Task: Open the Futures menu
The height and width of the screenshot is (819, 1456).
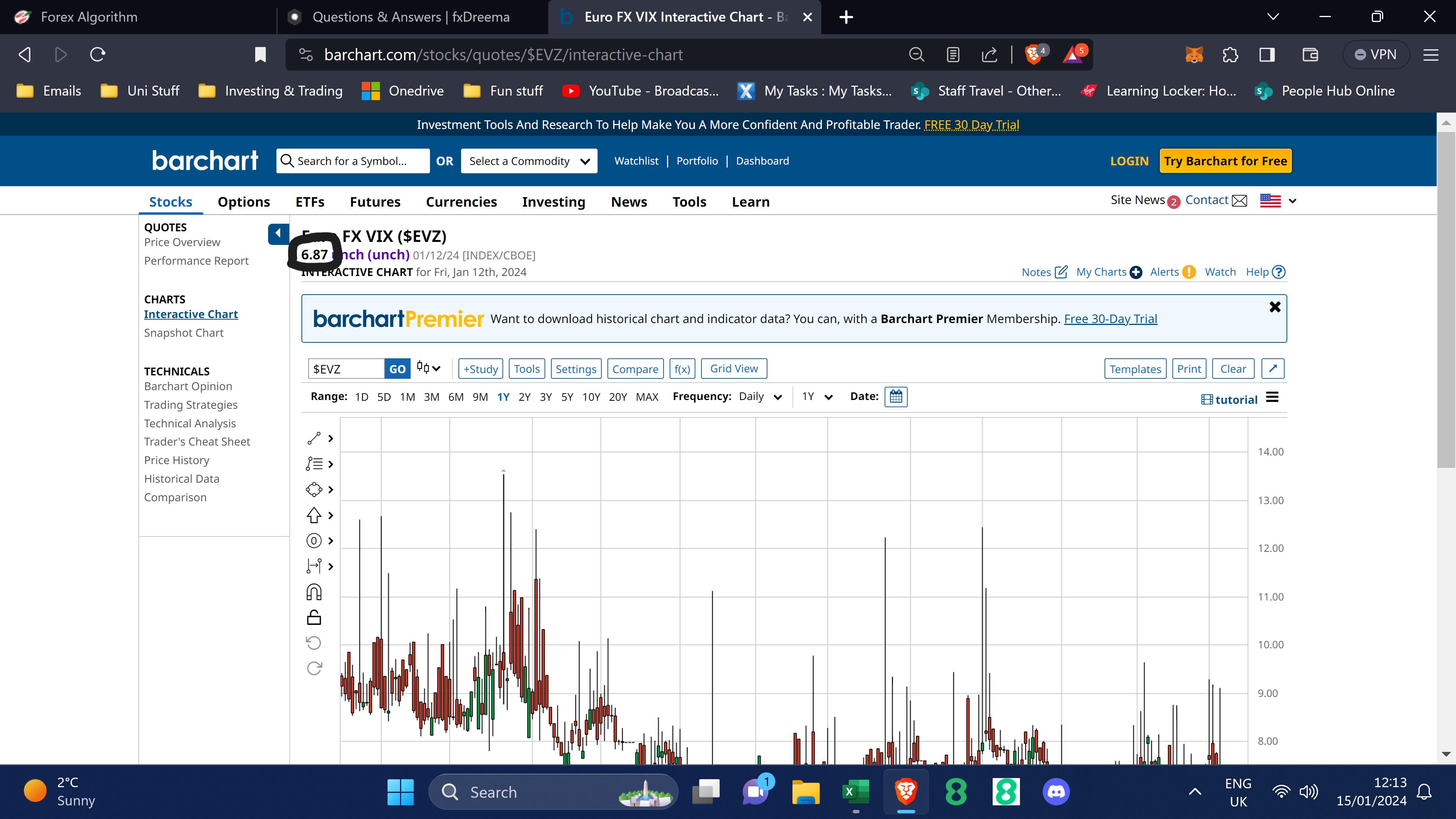Action: 375,202
